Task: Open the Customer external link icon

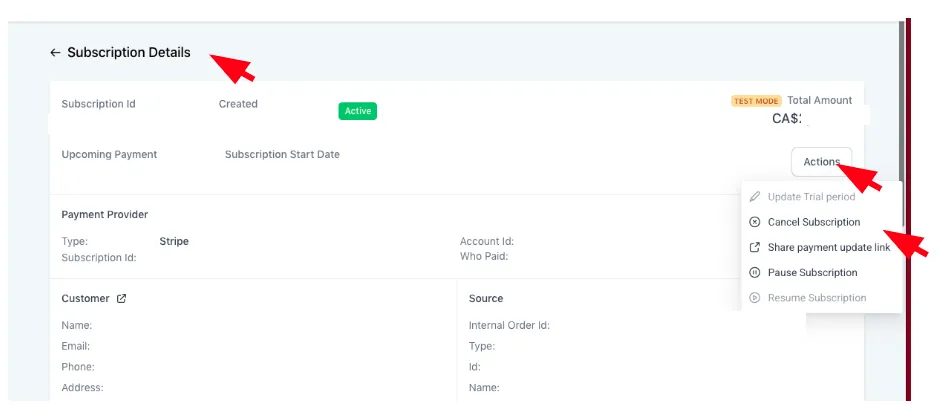Action: coord(121,299)
